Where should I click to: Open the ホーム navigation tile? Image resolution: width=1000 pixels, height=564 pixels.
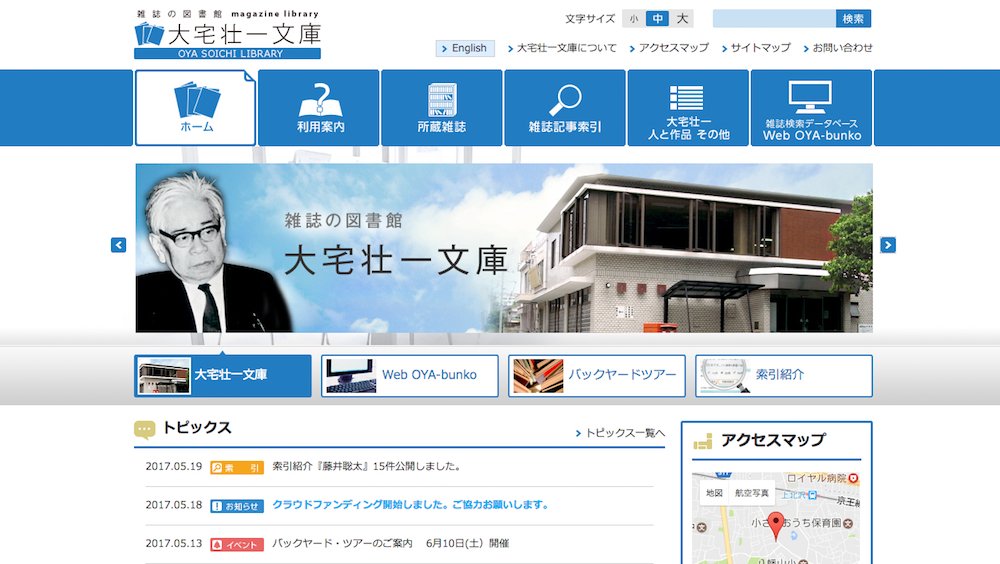pyautogui.click(x=195, y=108)
